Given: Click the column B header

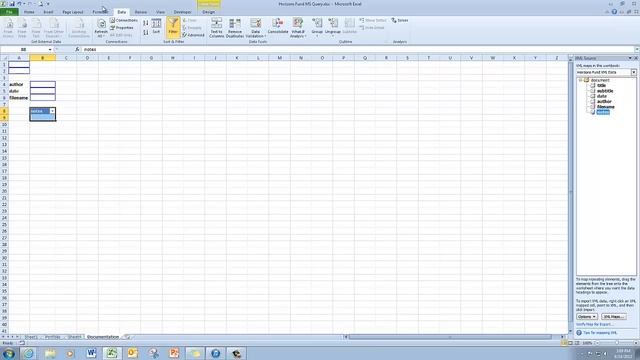Looking at the screenshot, I should pyautogui.click(x=42, y=58).
